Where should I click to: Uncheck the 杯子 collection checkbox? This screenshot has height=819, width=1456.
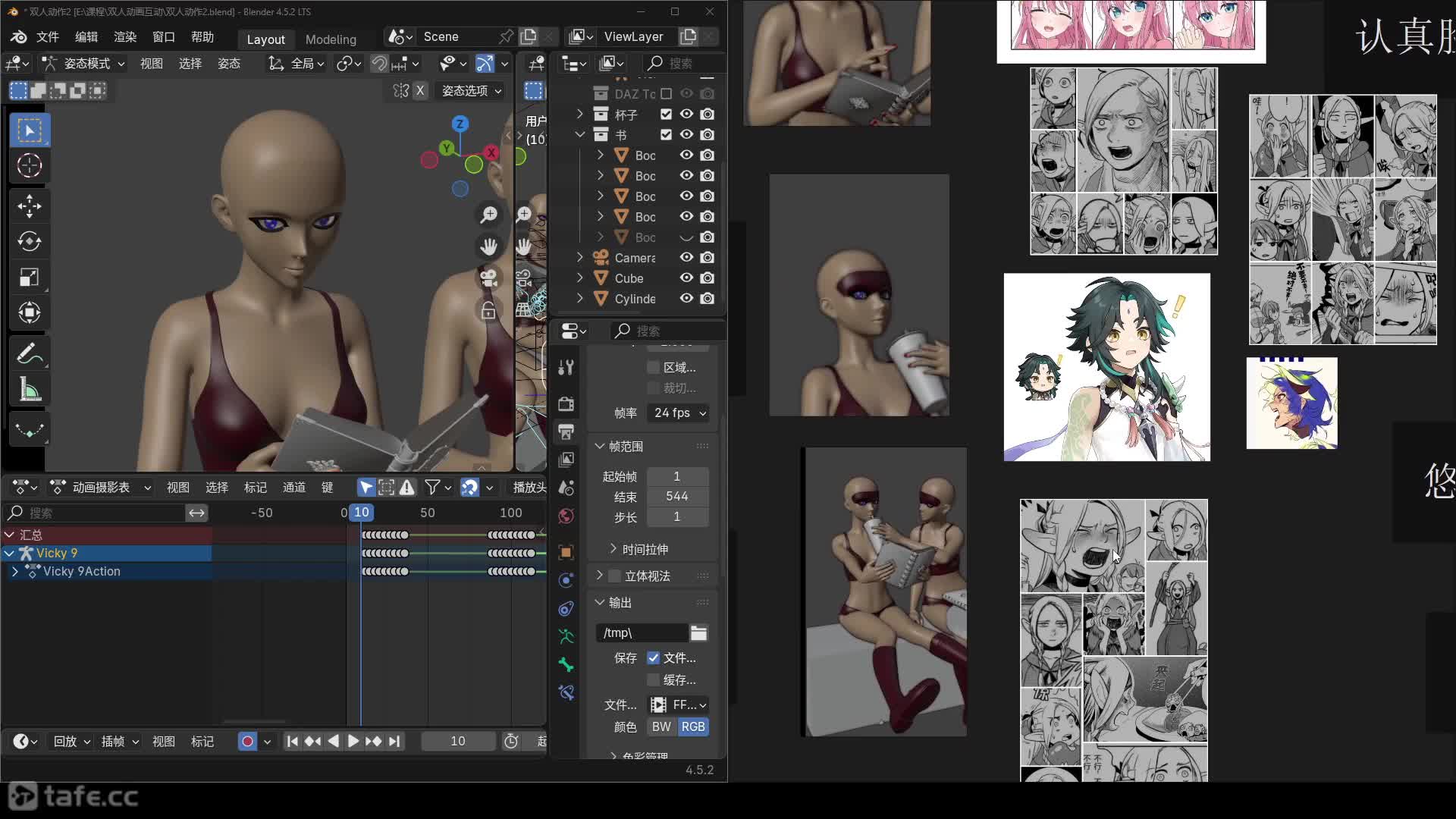[x=666, y=114]
